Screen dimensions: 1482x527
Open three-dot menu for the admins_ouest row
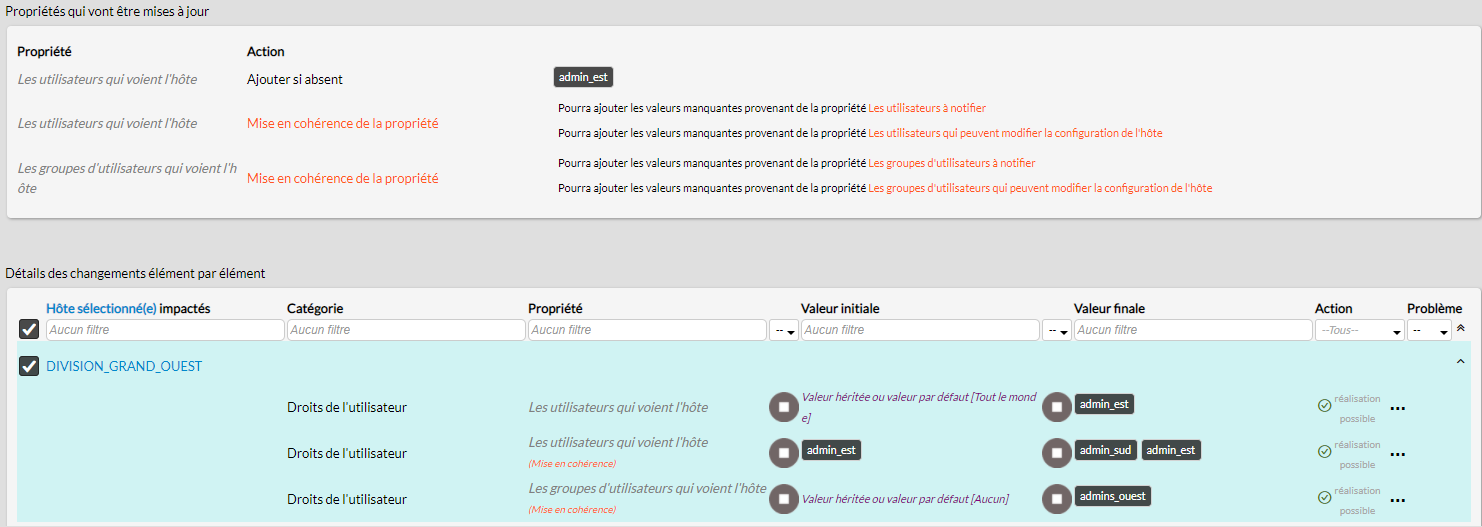tap(1398, 500)
